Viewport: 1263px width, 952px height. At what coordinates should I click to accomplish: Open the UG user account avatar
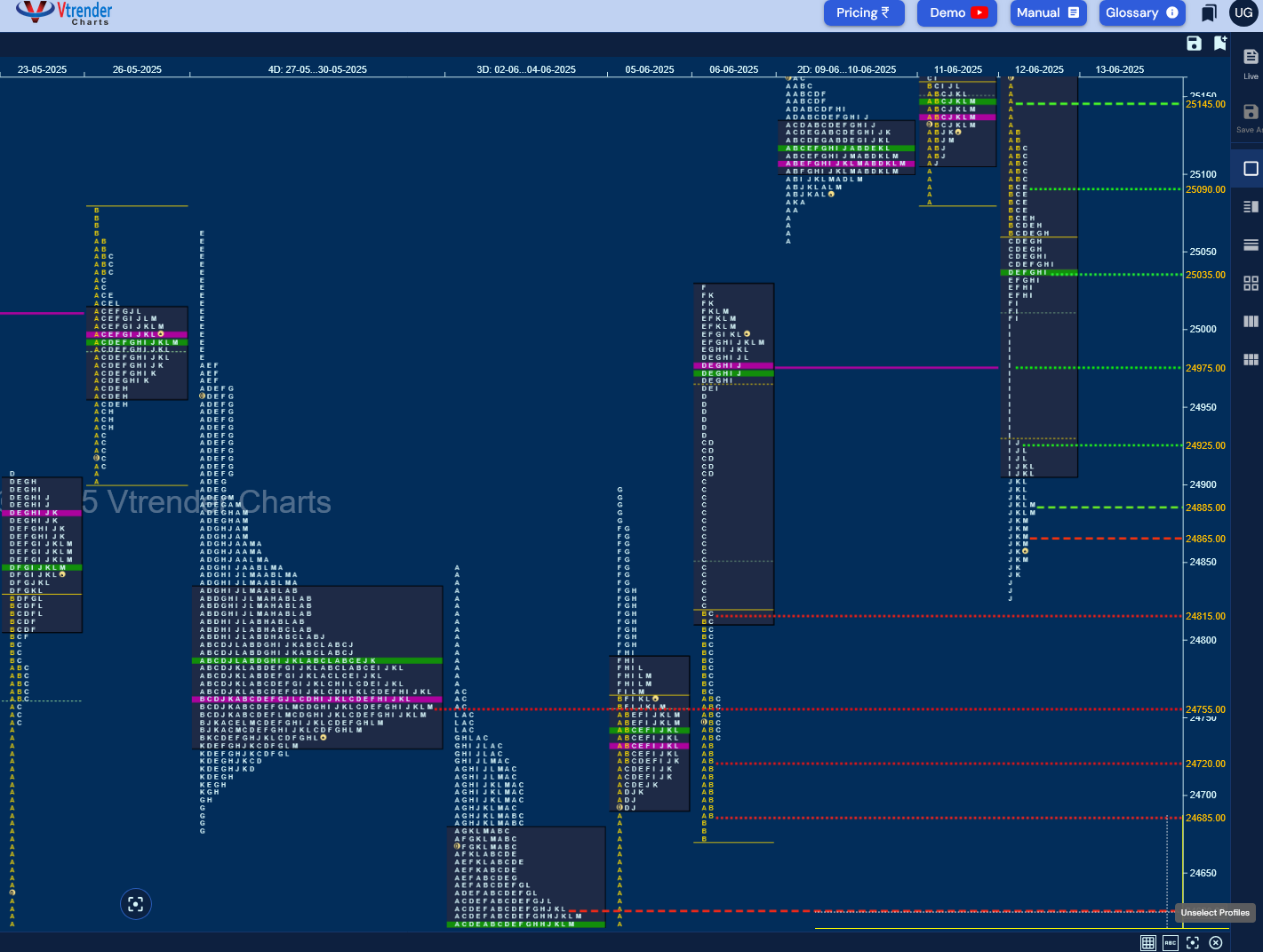tap(1243, 12)
